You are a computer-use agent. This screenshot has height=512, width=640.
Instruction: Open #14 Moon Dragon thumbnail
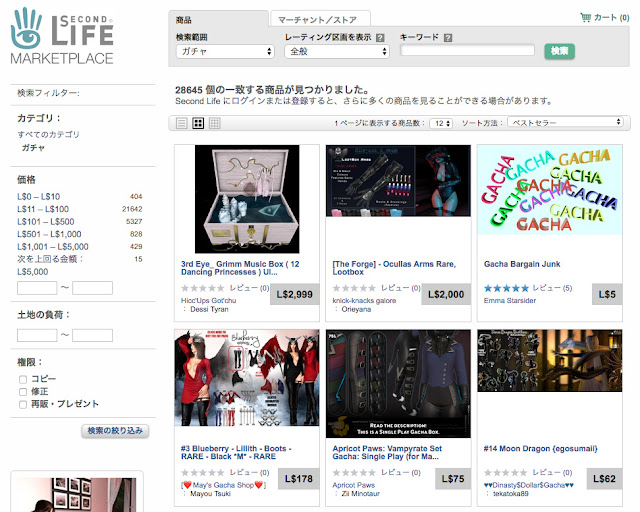point(550,361)
